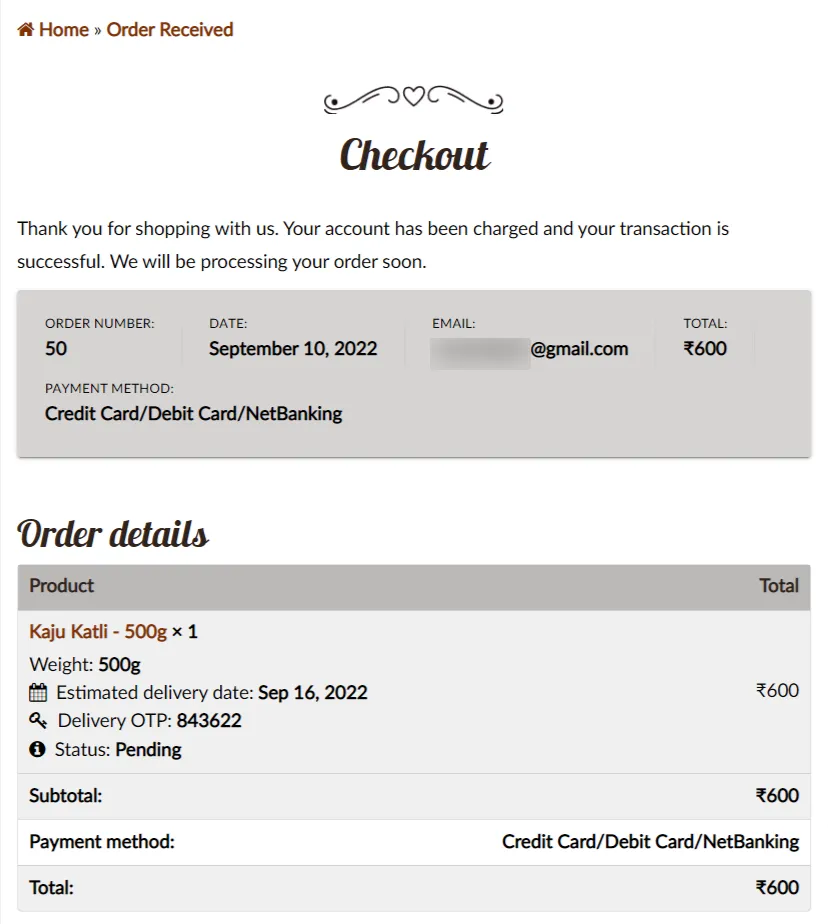
Task: Click the order number value 50
Action: coord(56,349)
